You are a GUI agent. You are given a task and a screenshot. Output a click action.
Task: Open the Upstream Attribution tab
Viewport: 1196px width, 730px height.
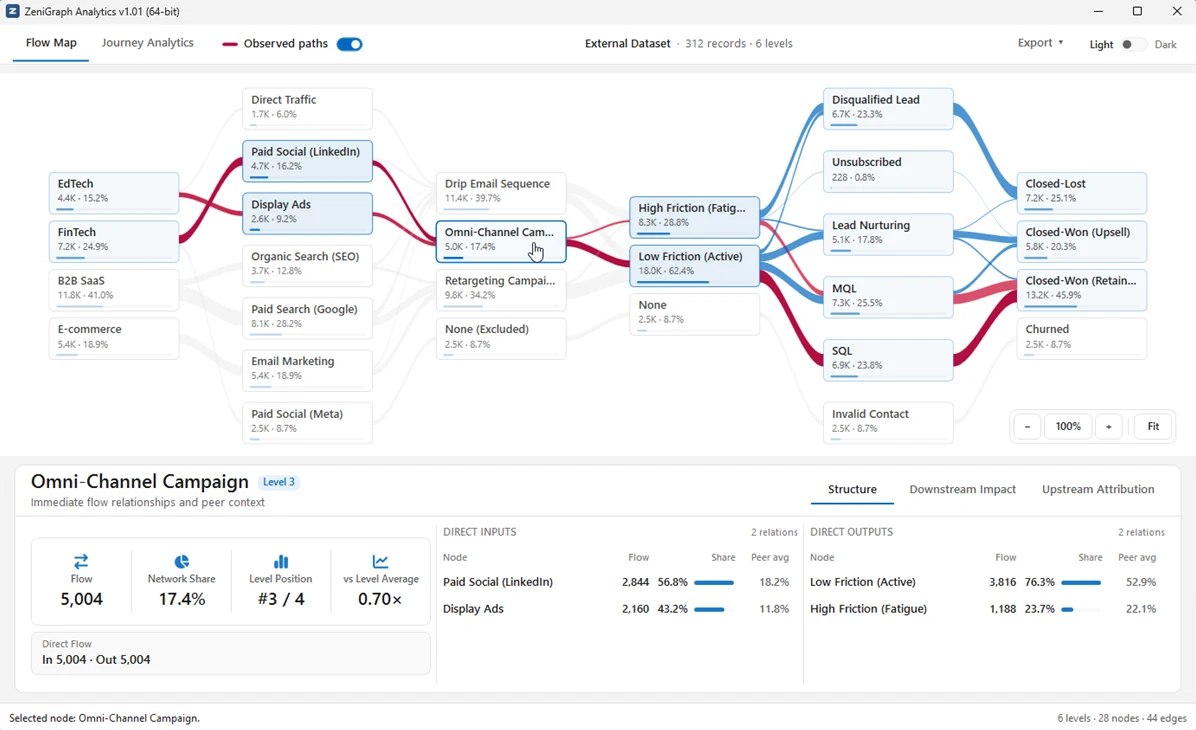click(x=1098, y=489)
